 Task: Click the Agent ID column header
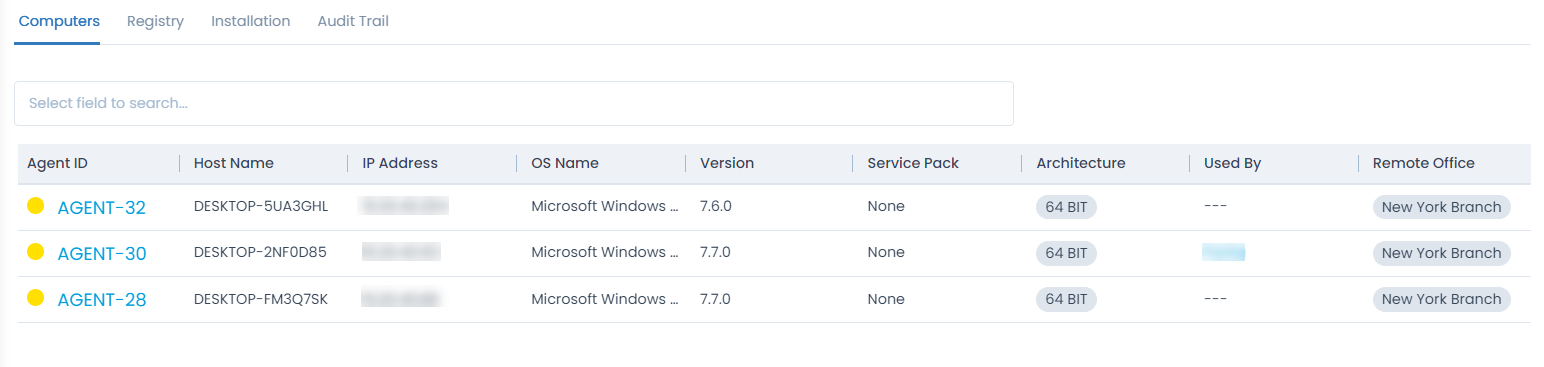(57, 163)
